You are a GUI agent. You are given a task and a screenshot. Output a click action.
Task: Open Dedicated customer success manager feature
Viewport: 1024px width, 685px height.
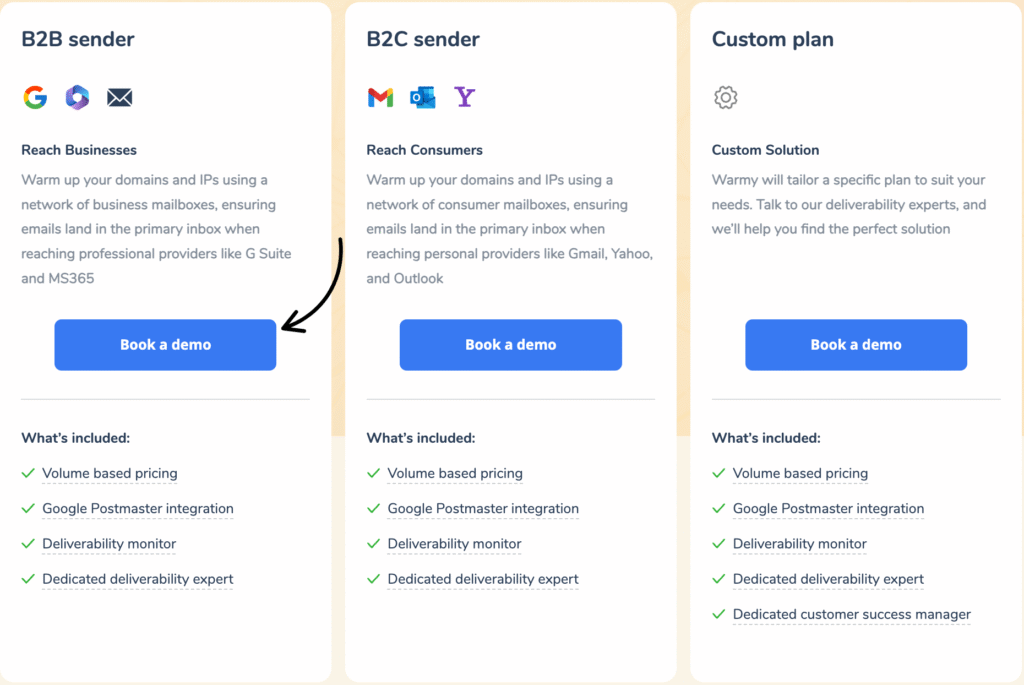pyautogui.click(x=852, y=614)
